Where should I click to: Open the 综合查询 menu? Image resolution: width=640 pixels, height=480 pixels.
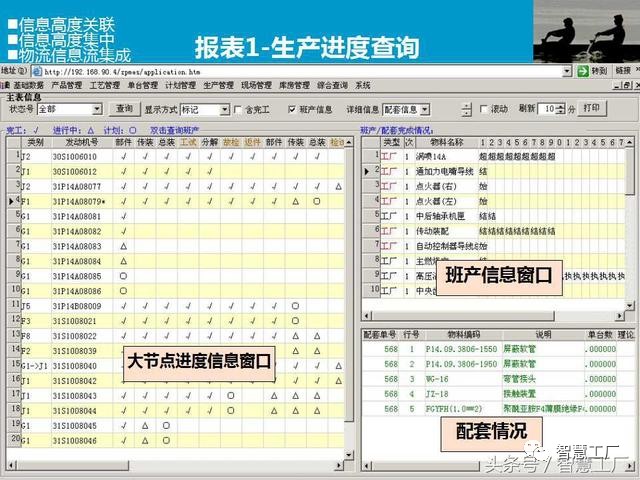coord(332,86)
